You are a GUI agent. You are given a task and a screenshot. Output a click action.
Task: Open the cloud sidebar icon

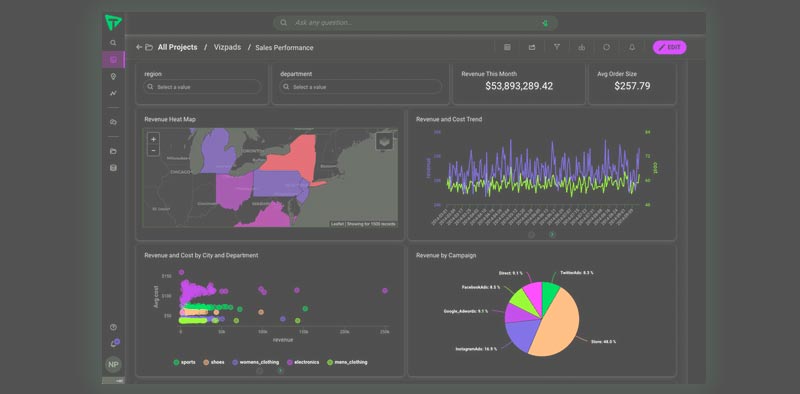coord(113,122)
